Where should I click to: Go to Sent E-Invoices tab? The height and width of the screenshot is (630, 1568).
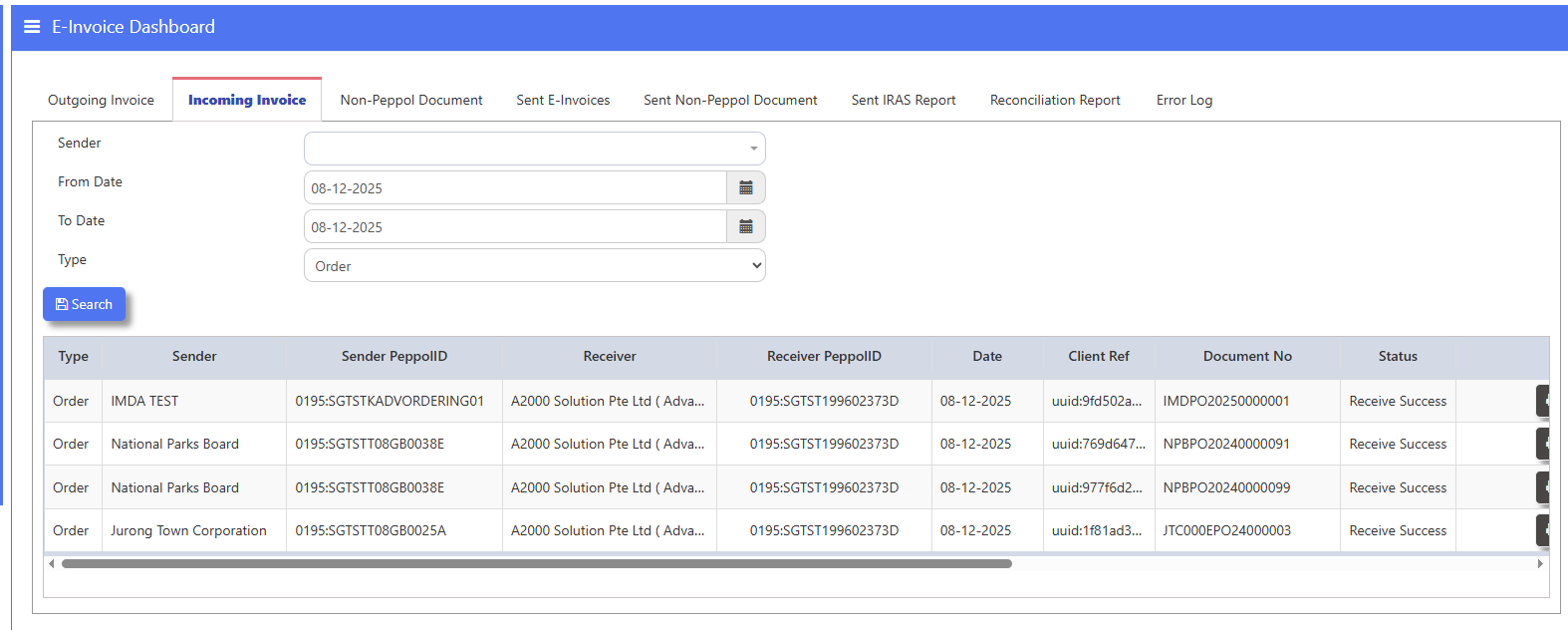point(563,100)
